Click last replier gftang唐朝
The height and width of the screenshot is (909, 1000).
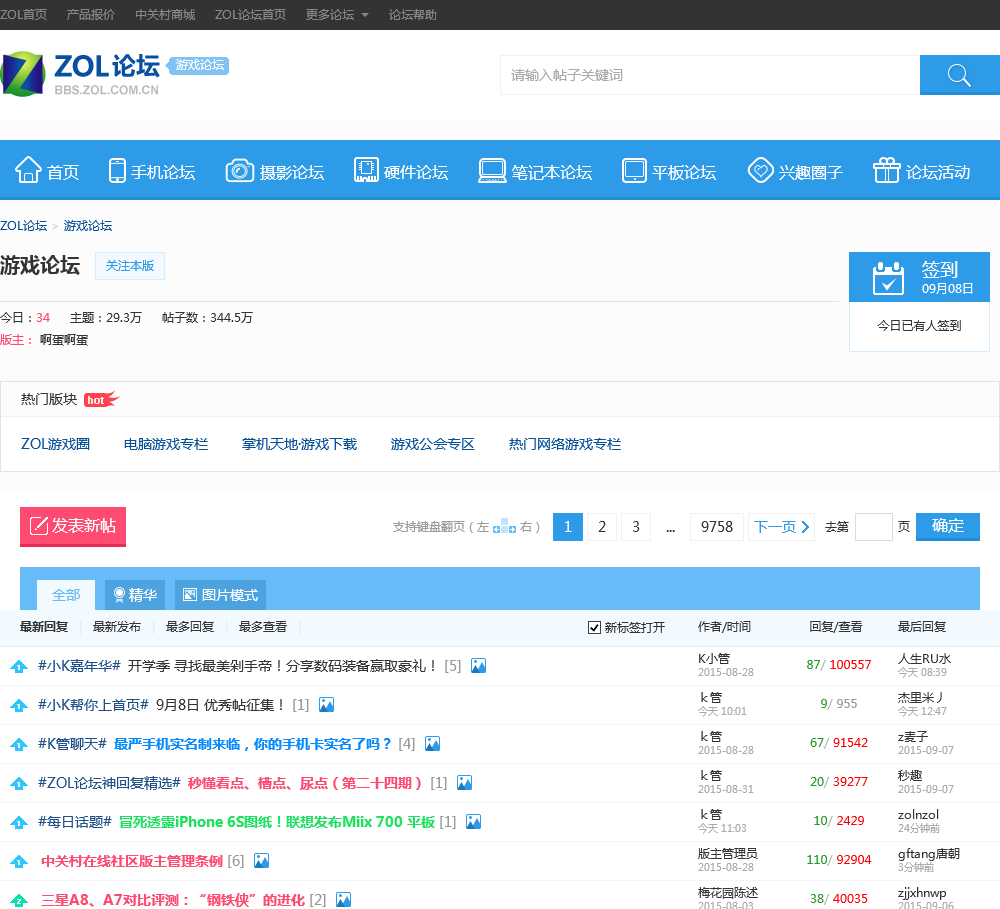coord(929,854)
